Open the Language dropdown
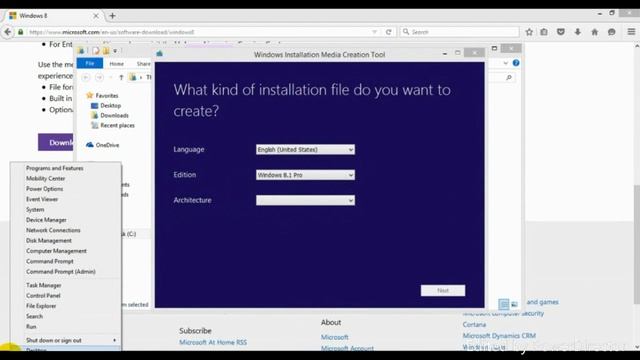Viewport: 640px width, 360px height. [x=305, y=149]
